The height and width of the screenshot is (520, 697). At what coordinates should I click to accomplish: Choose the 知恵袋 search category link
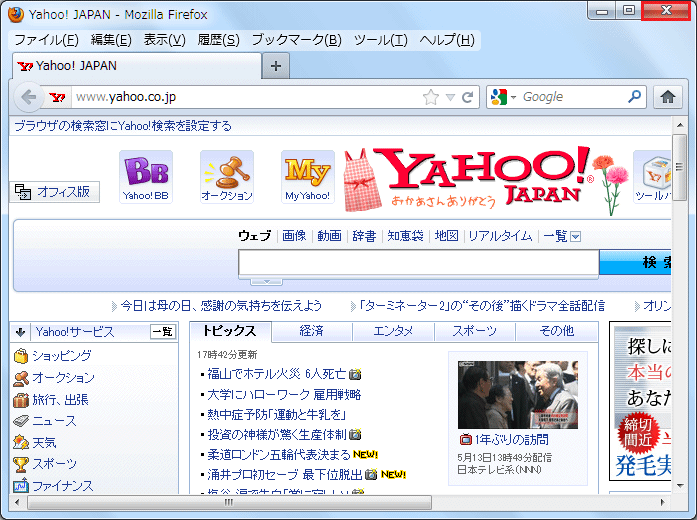click(x=405, y=236)
